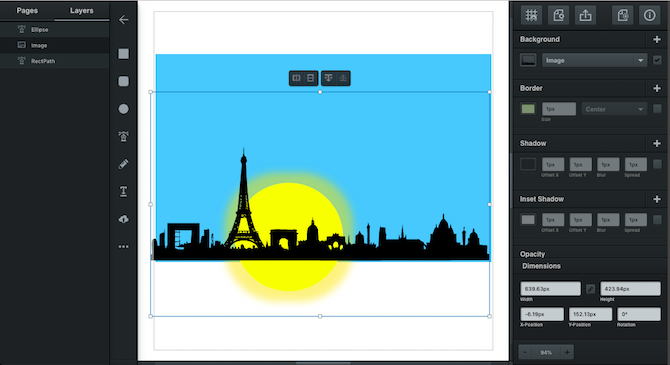Screen dimensions: 670x365
Task: Open the green Border color swatch
Action: click(528, 109)
